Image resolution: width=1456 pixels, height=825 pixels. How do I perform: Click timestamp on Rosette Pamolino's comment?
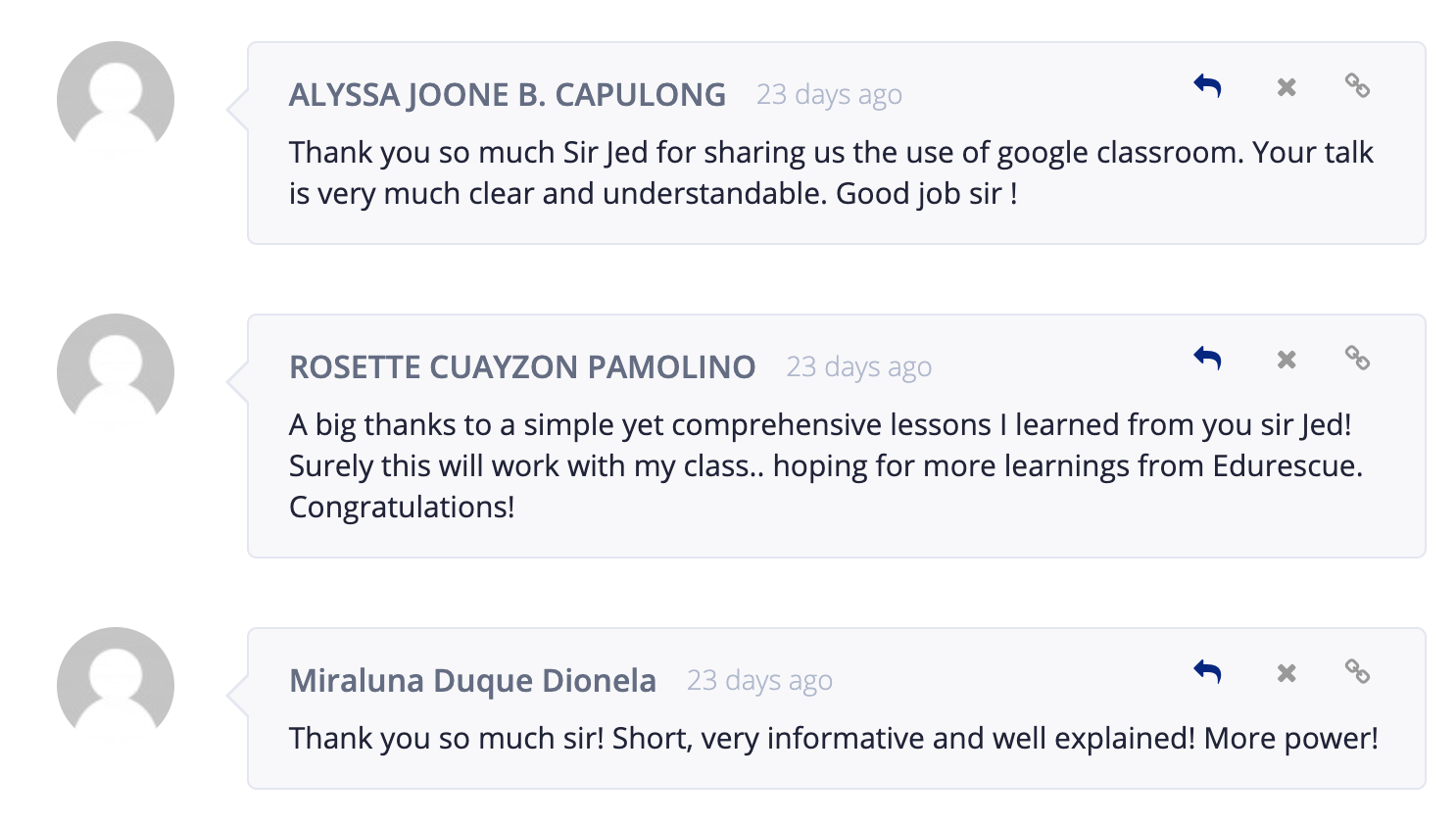coord(858,367)
